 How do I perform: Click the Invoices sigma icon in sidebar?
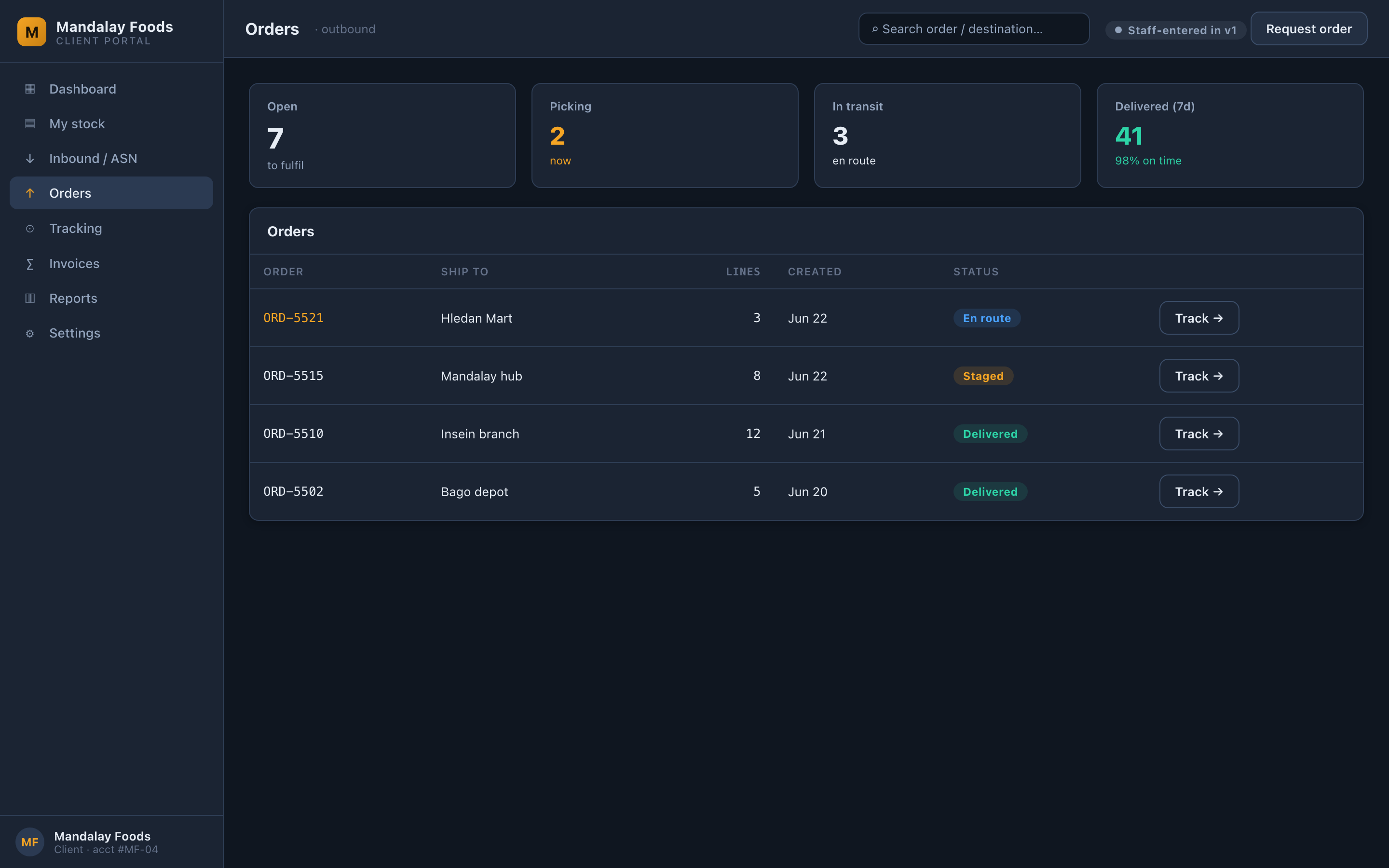[x=30, y=264]
